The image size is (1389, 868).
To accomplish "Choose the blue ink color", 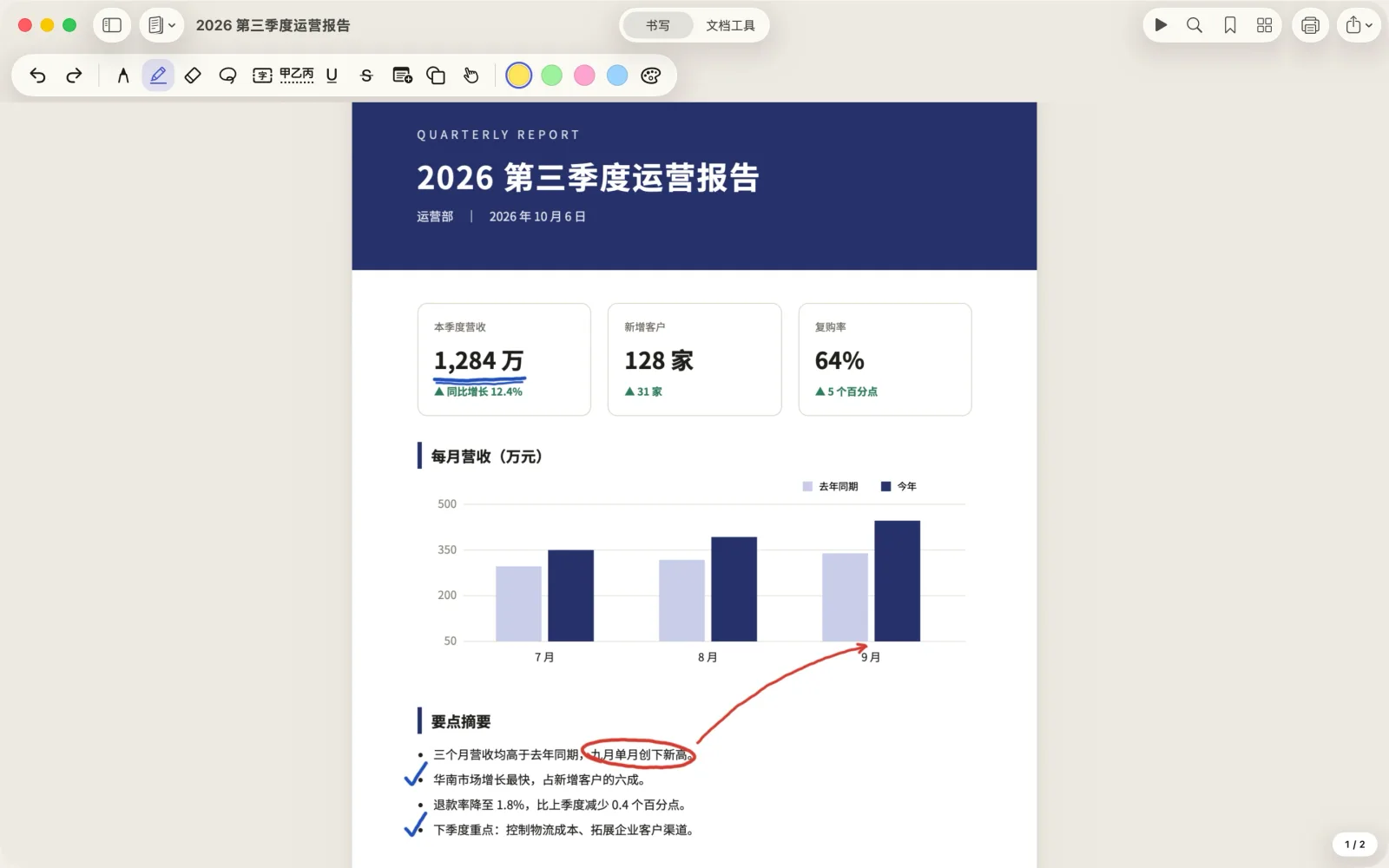I will point(617,76).
